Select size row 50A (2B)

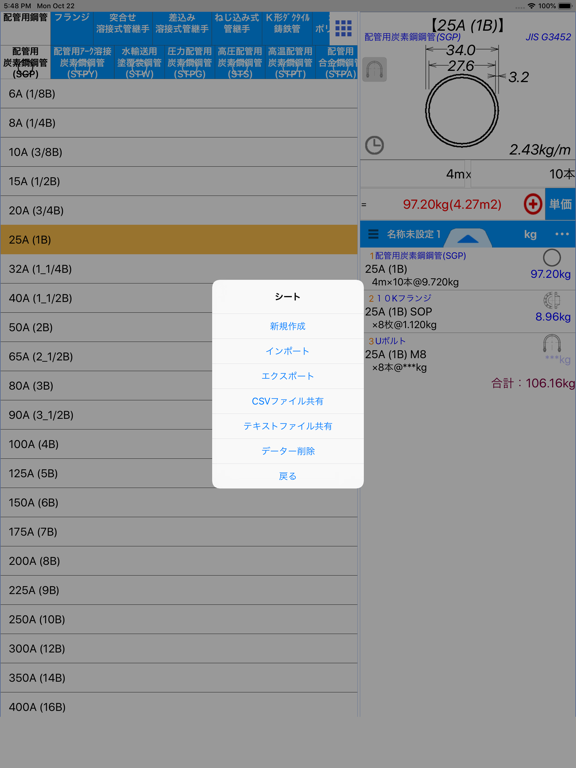pyautogui.click(x=179, y=327)
